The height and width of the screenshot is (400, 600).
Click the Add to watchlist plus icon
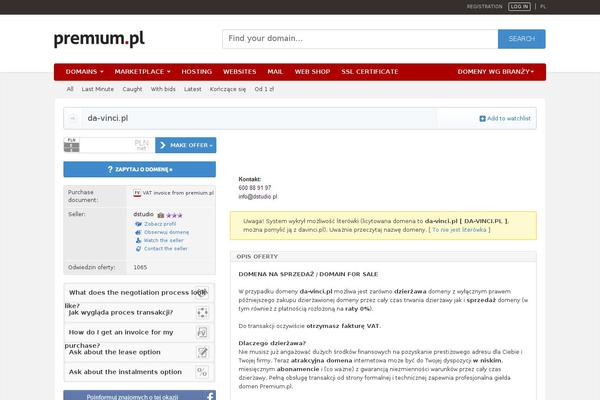click(482, 119)
